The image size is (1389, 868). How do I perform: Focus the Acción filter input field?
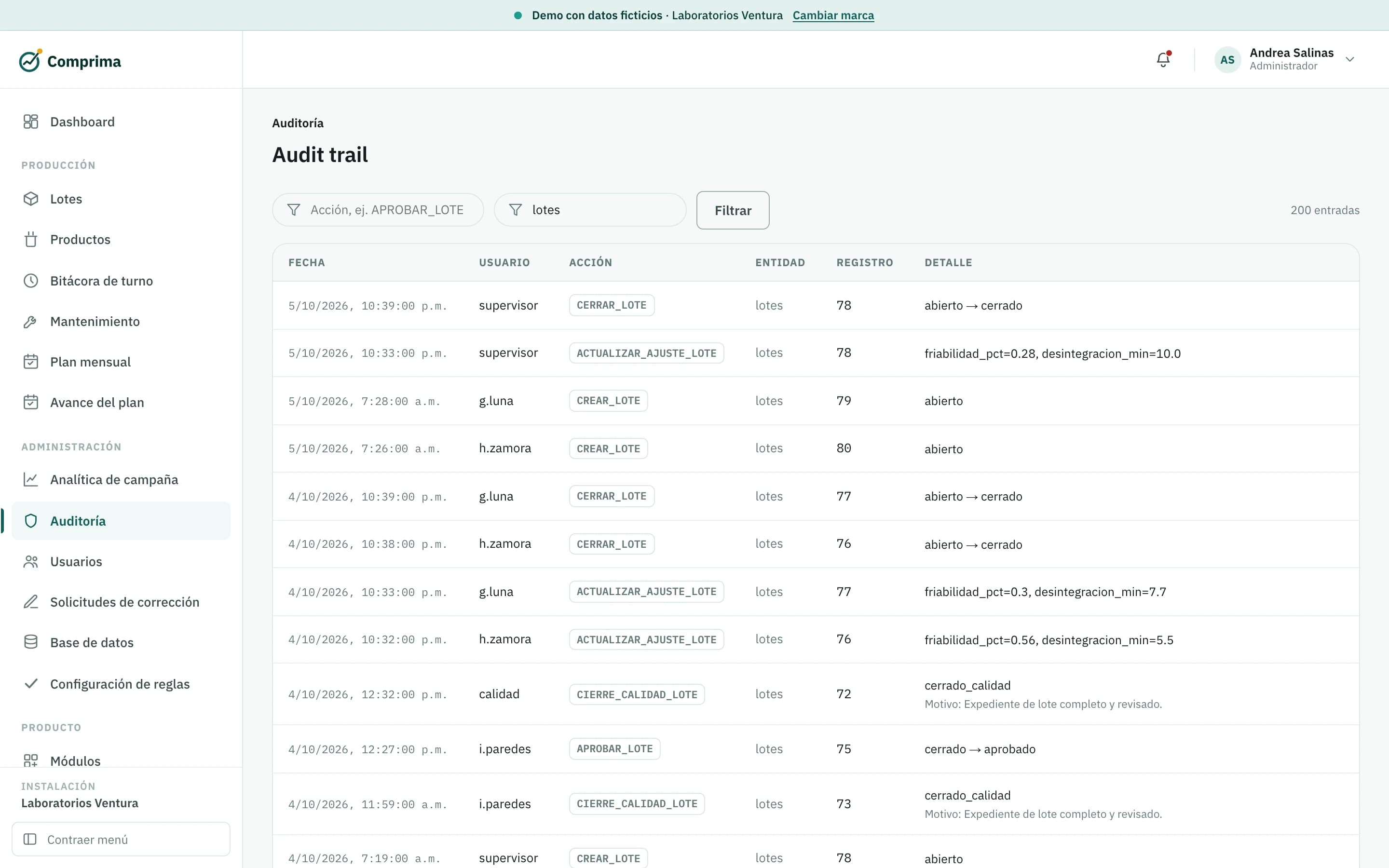click(378, 210)
